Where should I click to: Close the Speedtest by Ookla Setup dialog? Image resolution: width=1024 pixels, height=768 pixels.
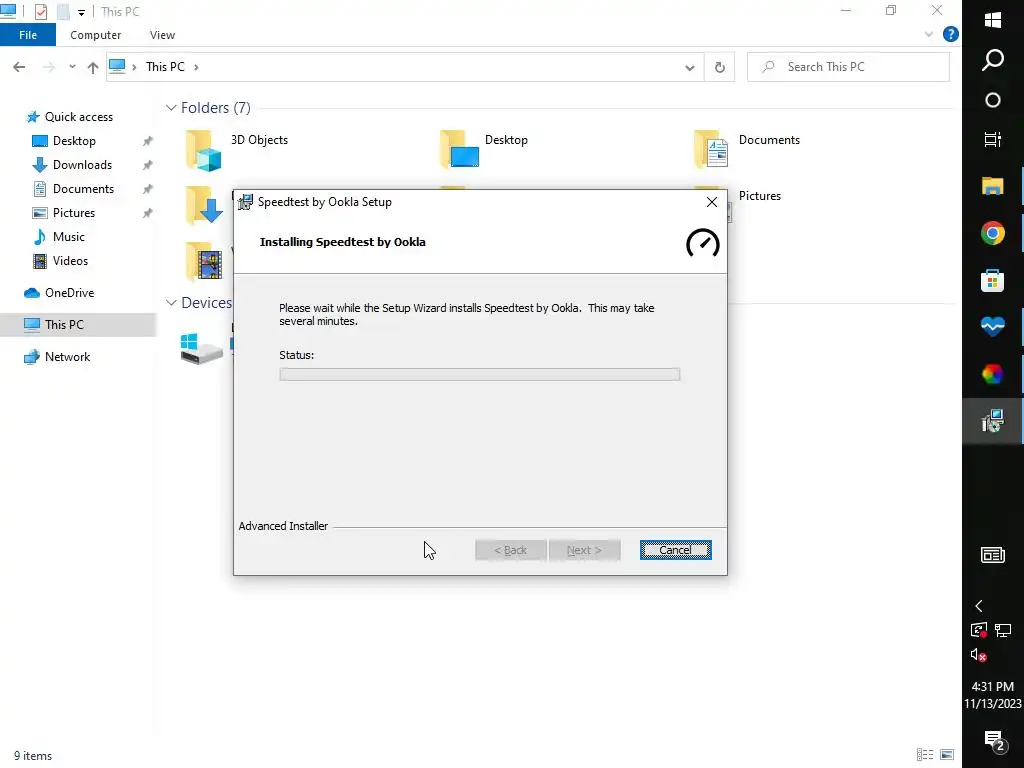pyautogui.click(x=712, y=202)
